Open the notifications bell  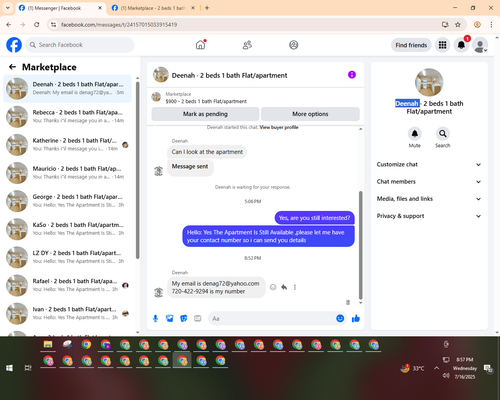461,45
